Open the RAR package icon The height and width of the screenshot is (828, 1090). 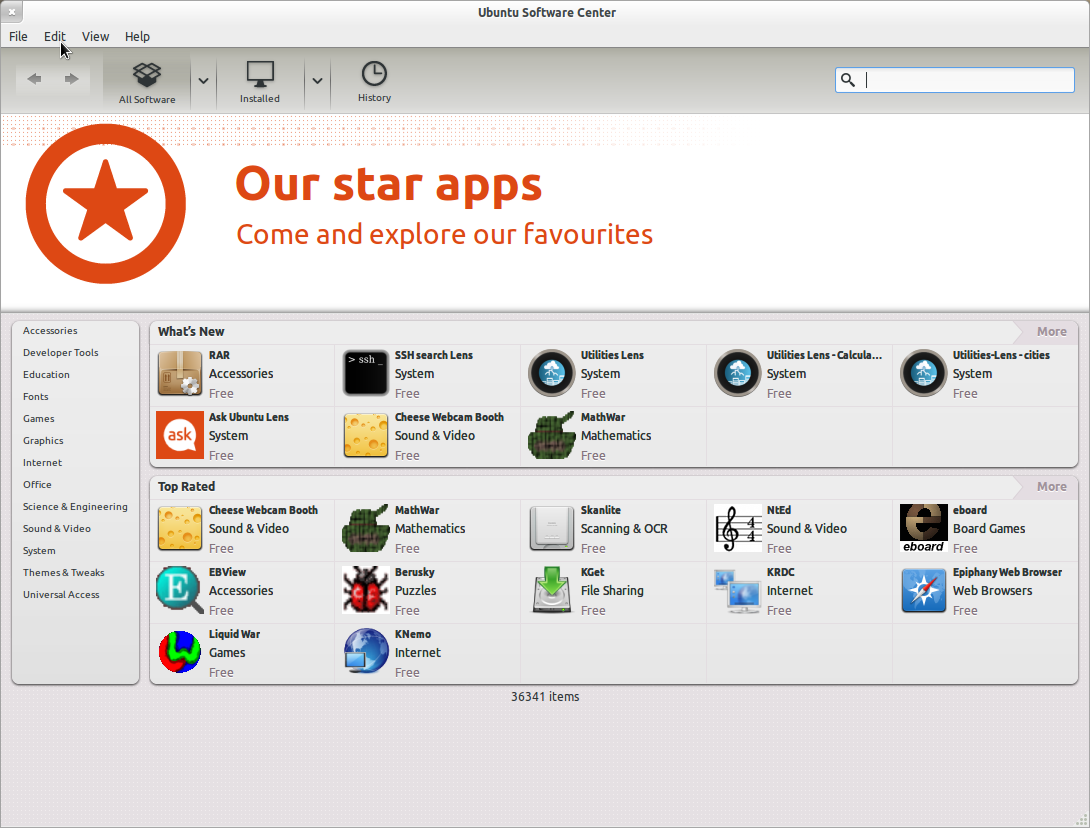click(x=180, y=373)
